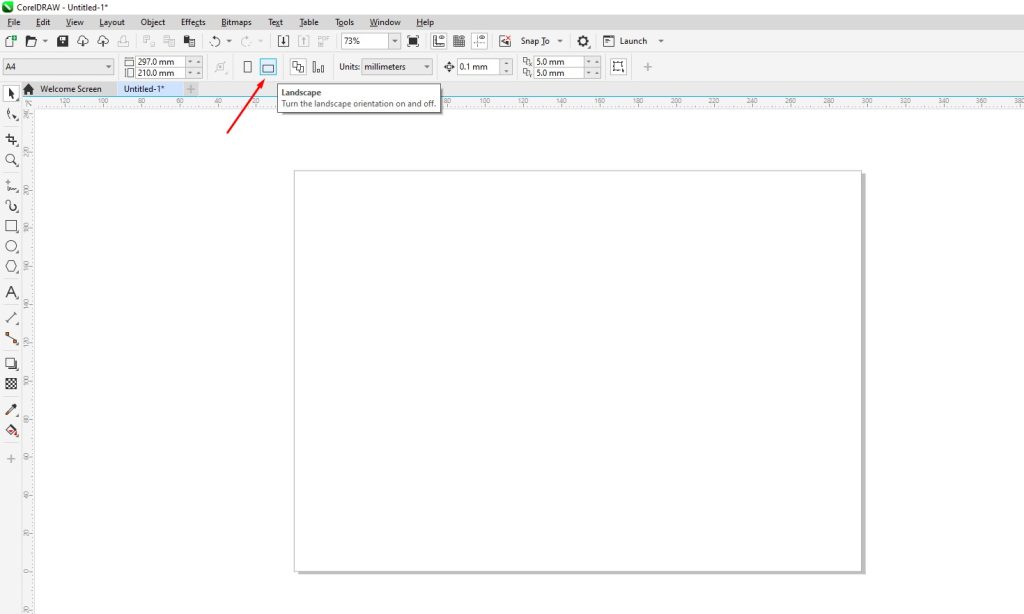This screenshot has height=614, width=1024.
Task: Expand the zoom level 73% dropdown
Action: [x=394, y=41]
